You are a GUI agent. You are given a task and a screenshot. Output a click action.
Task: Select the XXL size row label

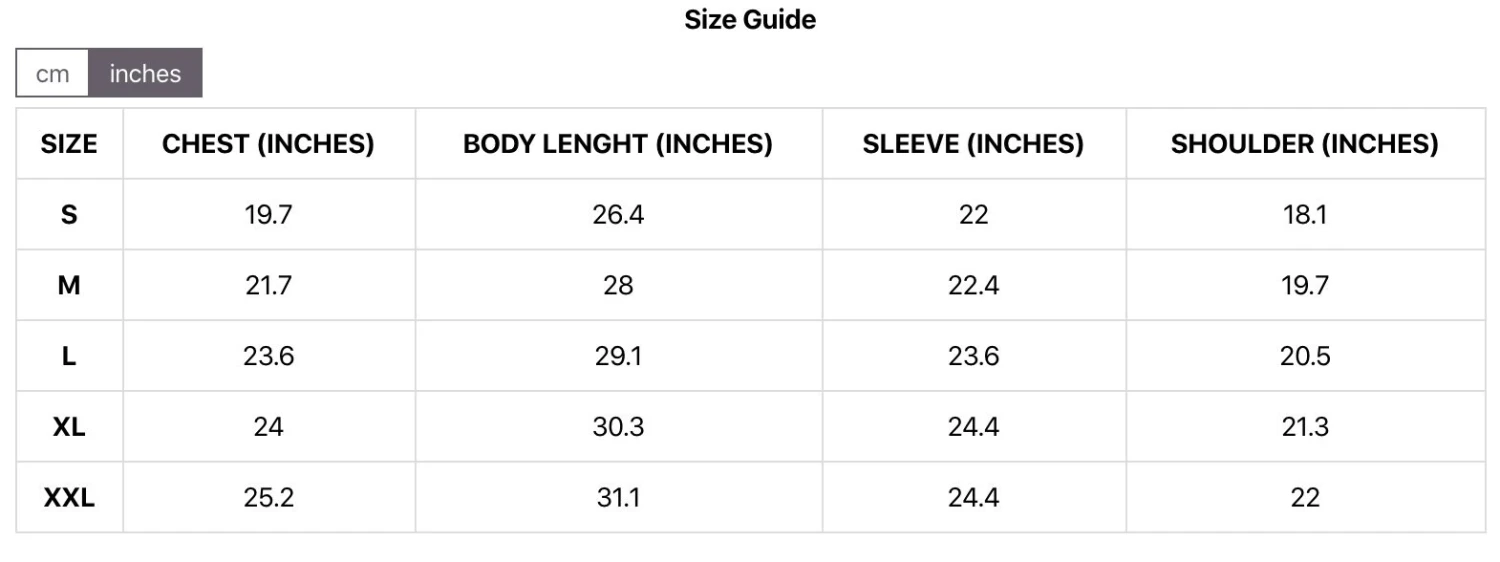tap(69, 497)
